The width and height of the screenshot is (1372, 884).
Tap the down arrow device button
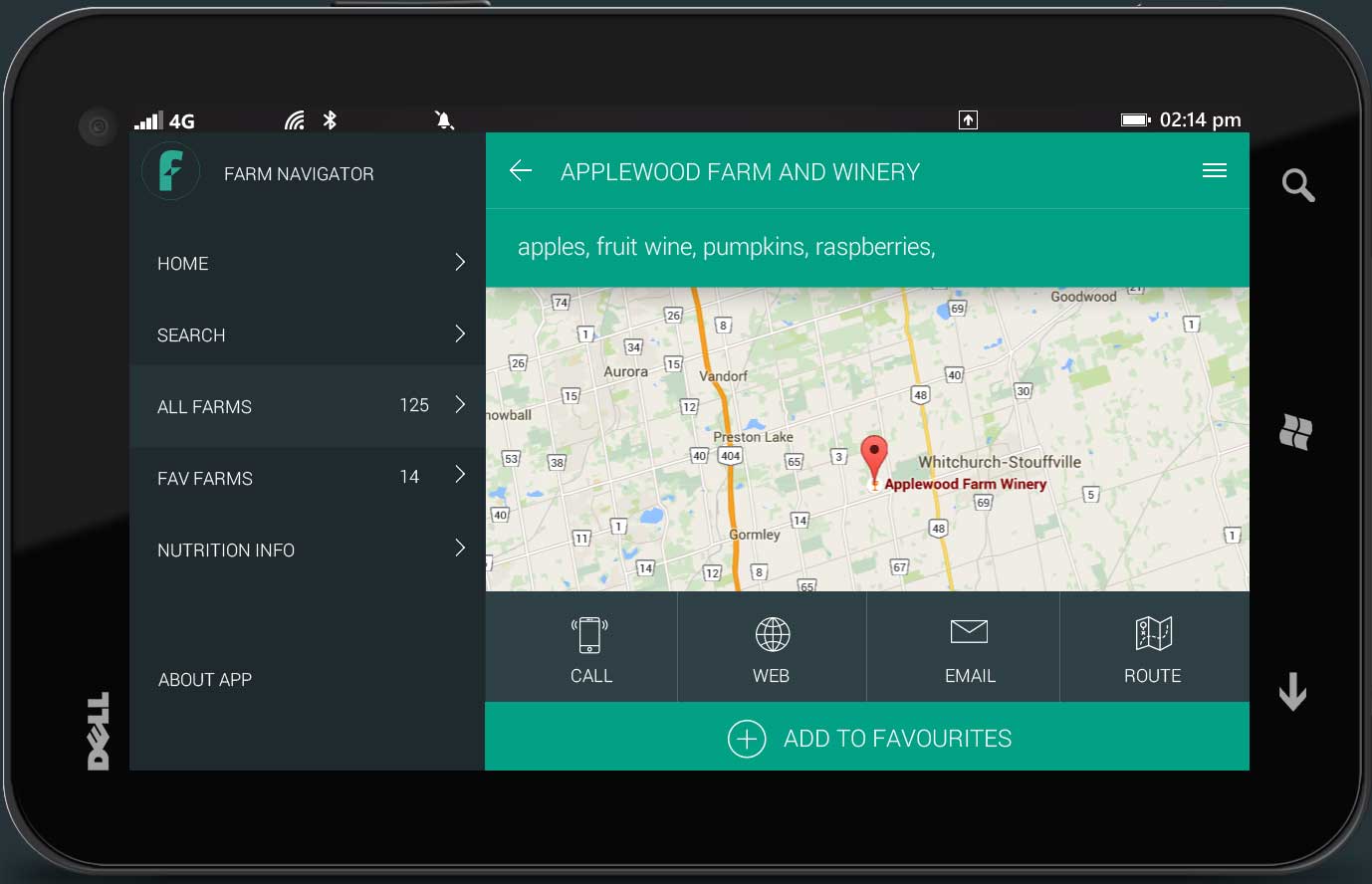click(1292, 691)
